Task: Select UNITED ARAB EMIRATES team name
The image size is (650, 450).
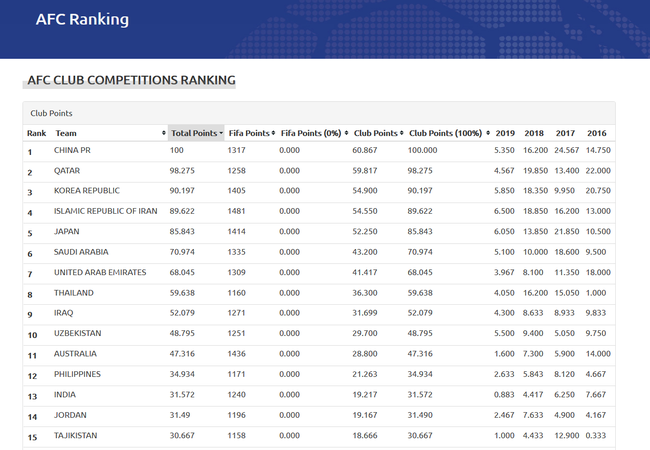Action: pos(100,272)
